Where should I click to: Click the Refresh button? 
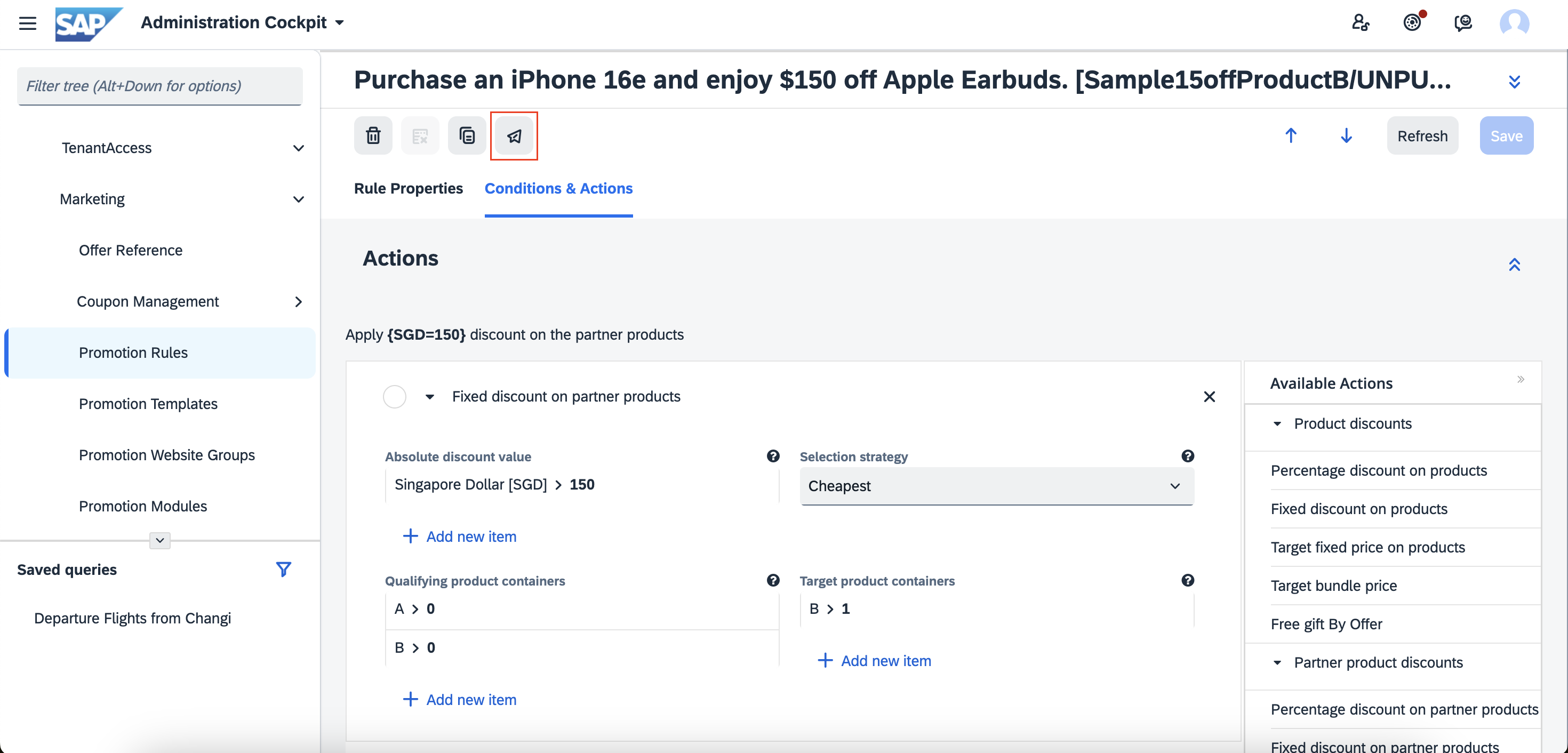click(x=1422, y=136)
